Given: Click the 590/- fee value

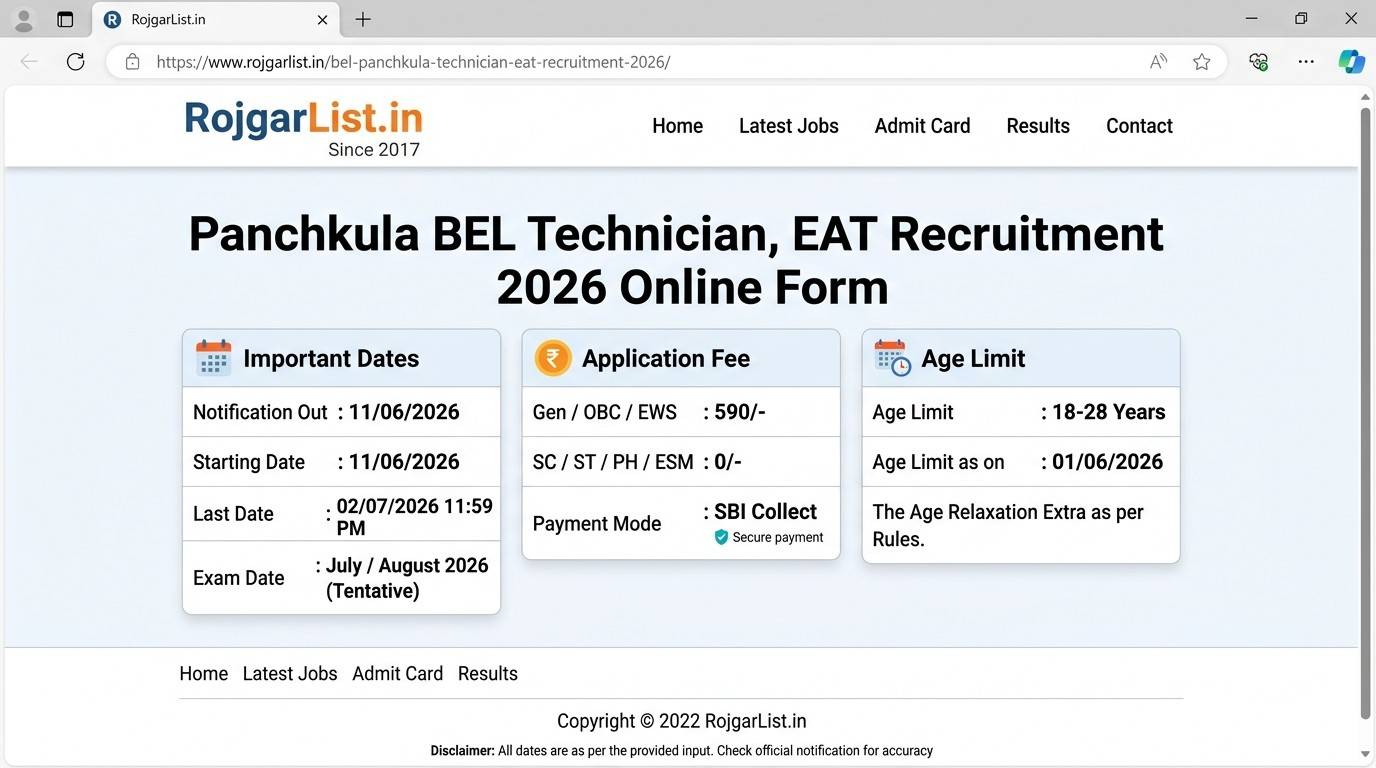Looking at the screenshot, I should tap(740, 412).
